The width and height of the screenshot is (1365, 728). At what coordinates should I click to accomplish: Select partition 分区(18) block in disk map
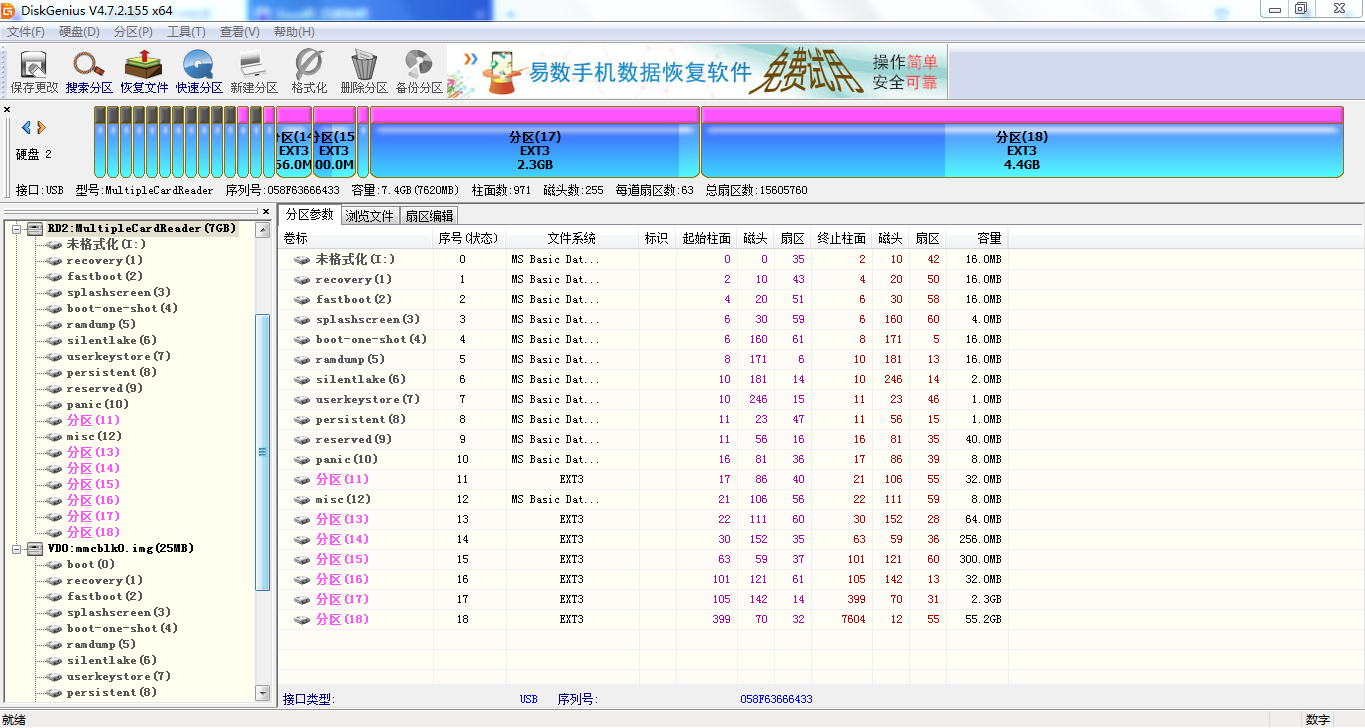point(1022,142)
